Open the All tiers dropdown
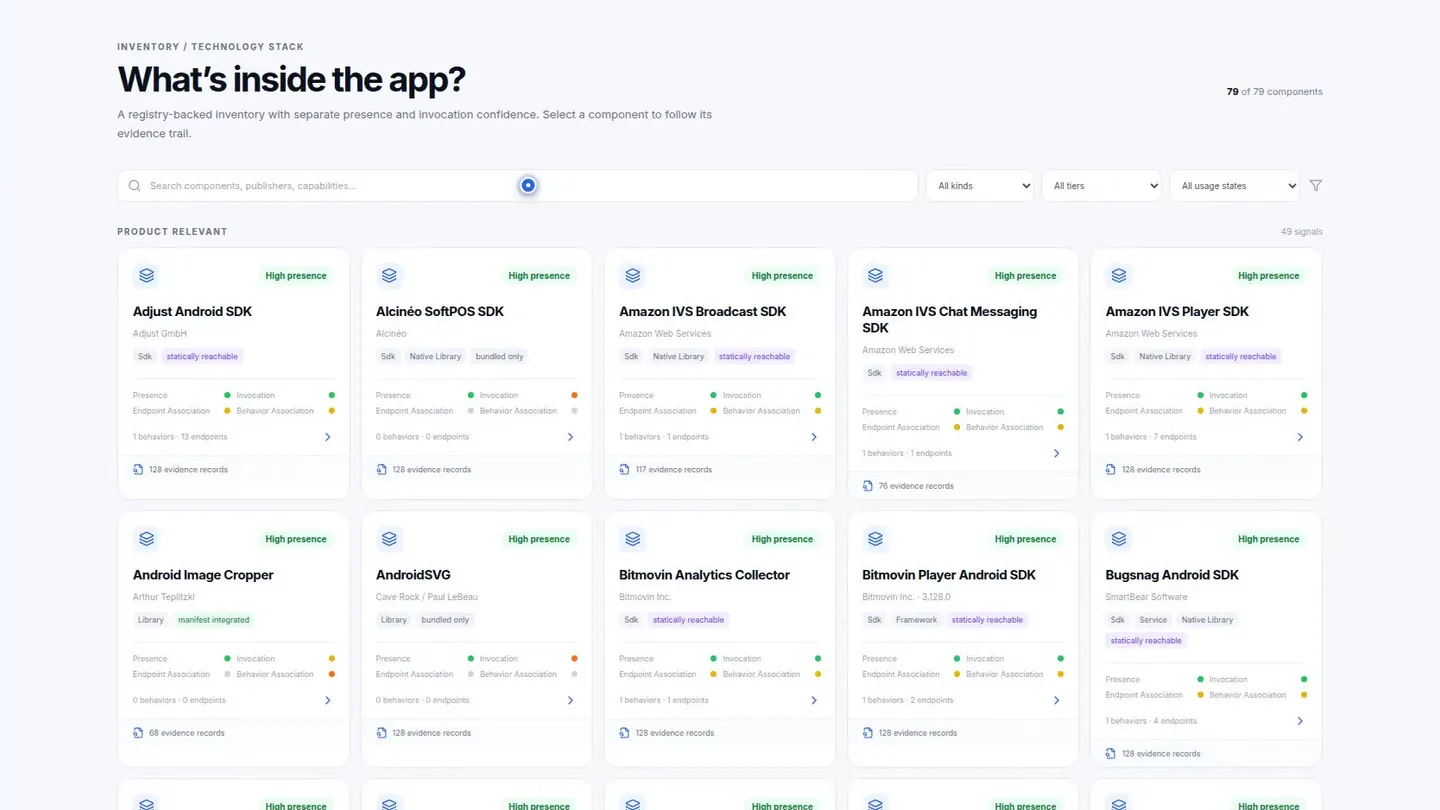The height and width of the screenshot is (810, 1440). point(1102,186)
